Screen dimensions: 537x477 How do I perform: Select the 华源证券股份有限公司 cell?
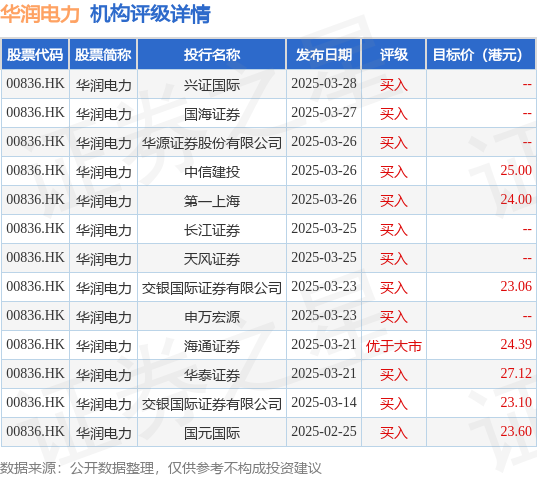point(212,143)
